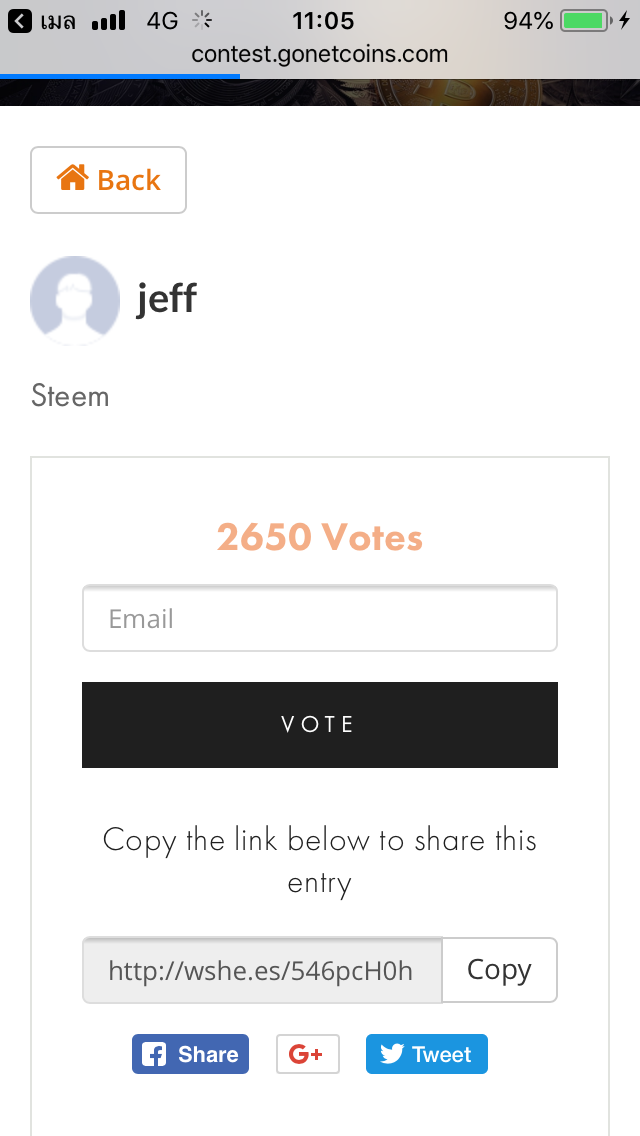Screen dimensions: 640x1136
Task: Tap the charging bolt icon
Action: [625, 21]
